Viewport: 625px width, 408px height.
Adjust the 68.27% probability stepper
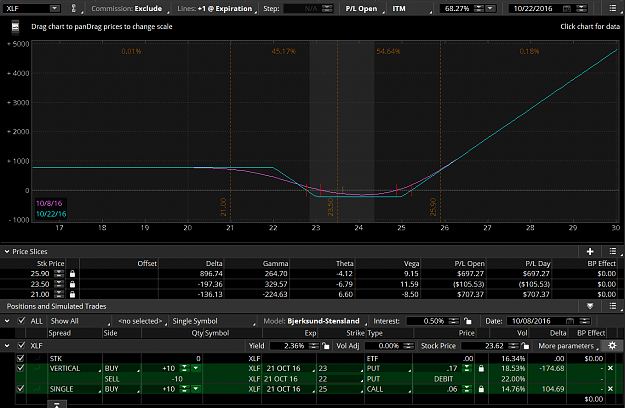point(479,8)
